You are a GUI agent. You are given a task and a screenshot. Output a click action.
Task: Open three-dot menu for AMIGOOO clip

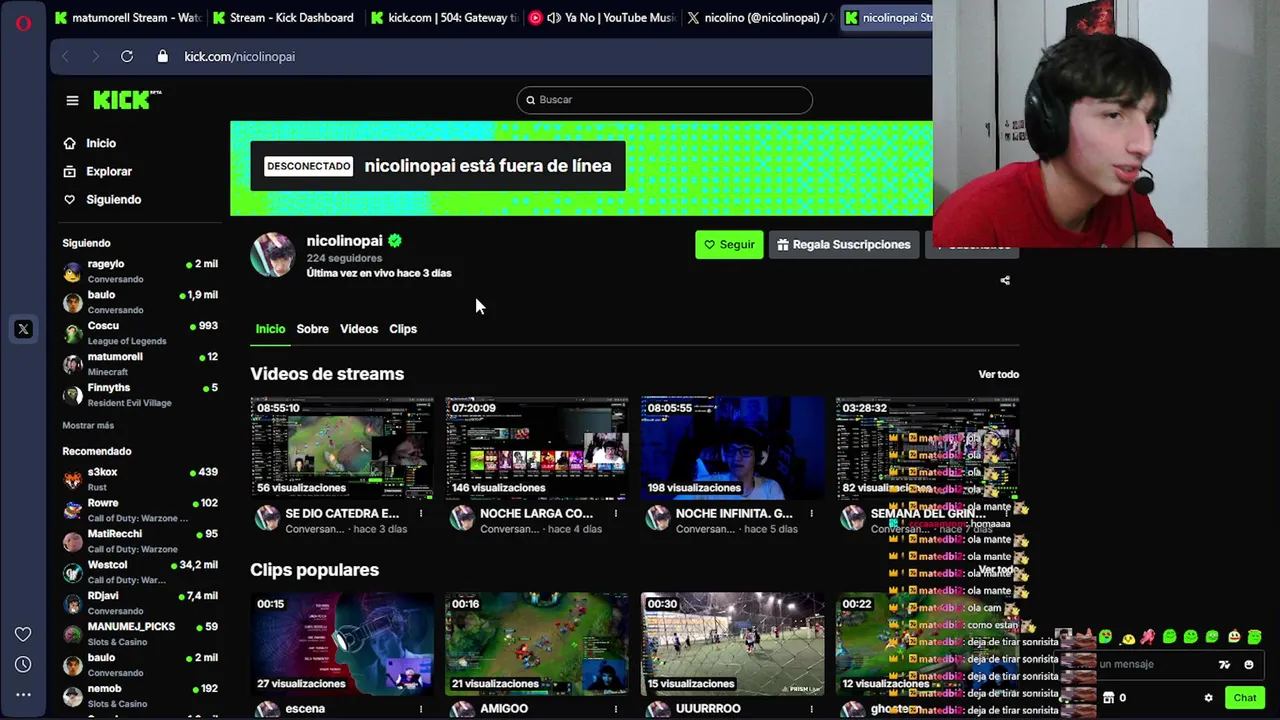pyautogui.click(x=616, y=709)
